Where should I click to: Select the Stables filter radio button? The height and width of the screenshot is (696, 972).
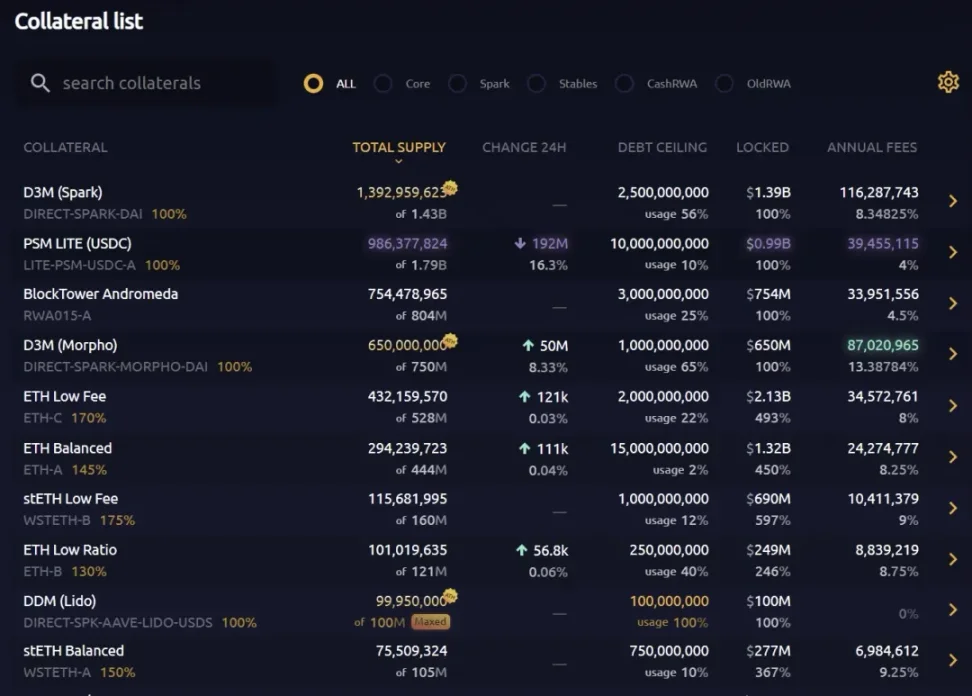536,84
